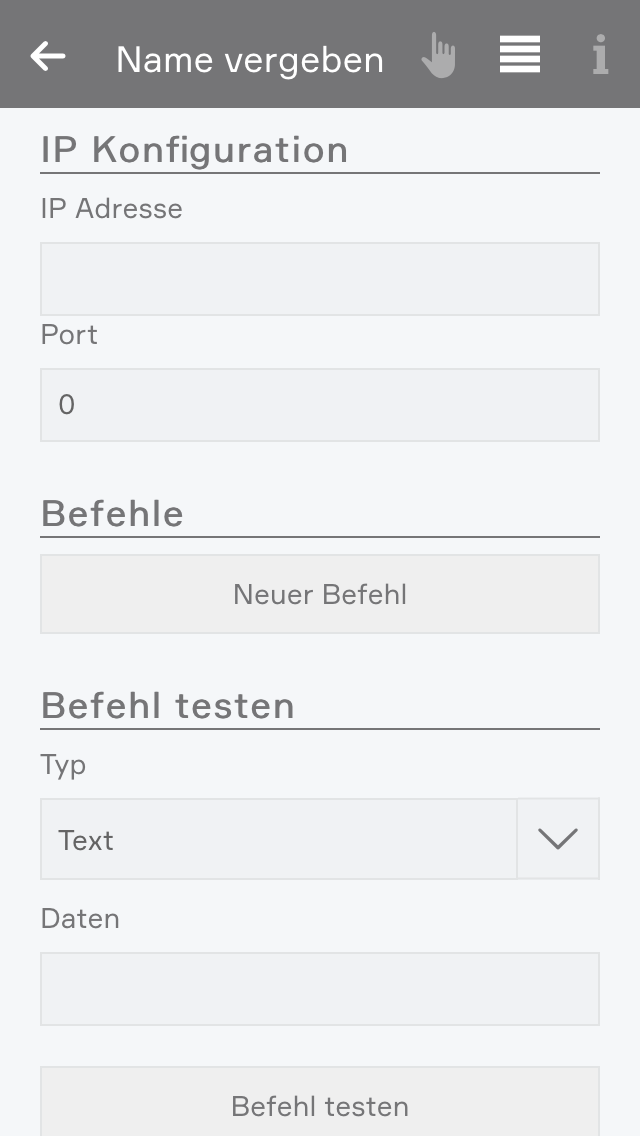Viewport: 640px width, 1136px height.
Task: Click the divider line under 'Befehle' heading
Action: (x=320, y=538)
